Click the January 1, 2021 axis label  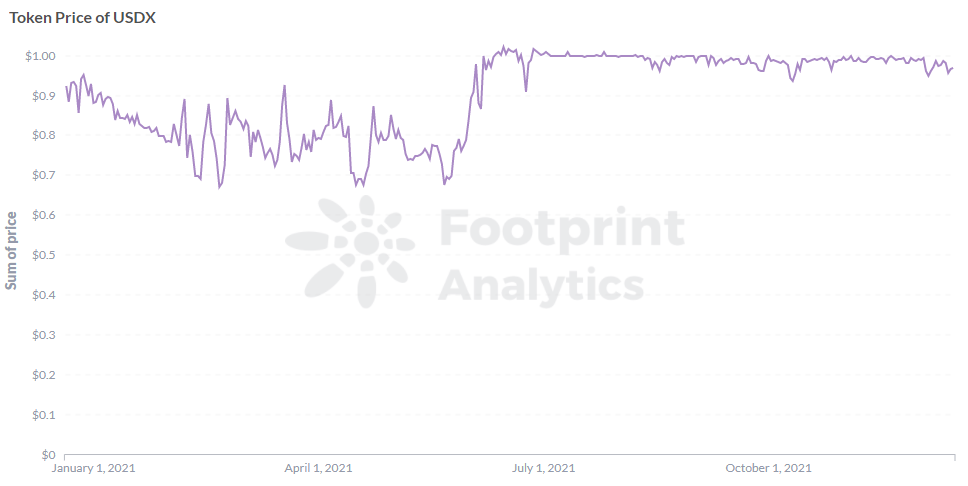pos(93,468)
